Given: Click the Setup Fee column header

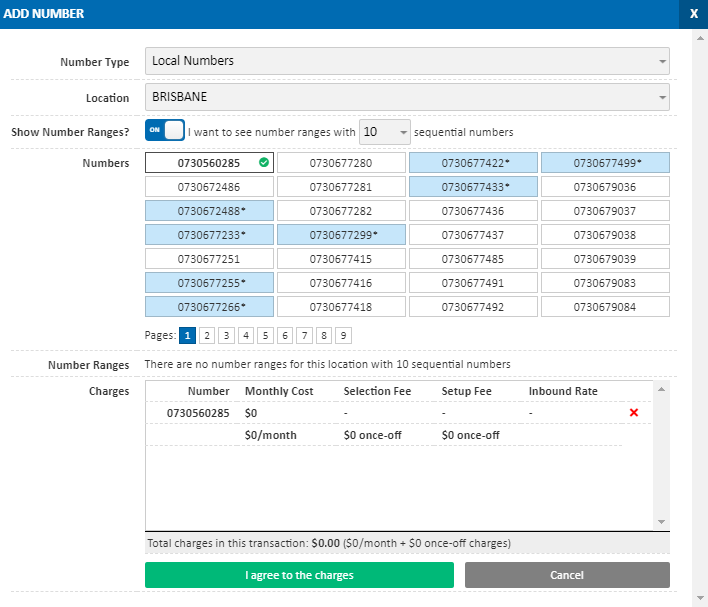Looking at the screenshot, I should point(466,391).
